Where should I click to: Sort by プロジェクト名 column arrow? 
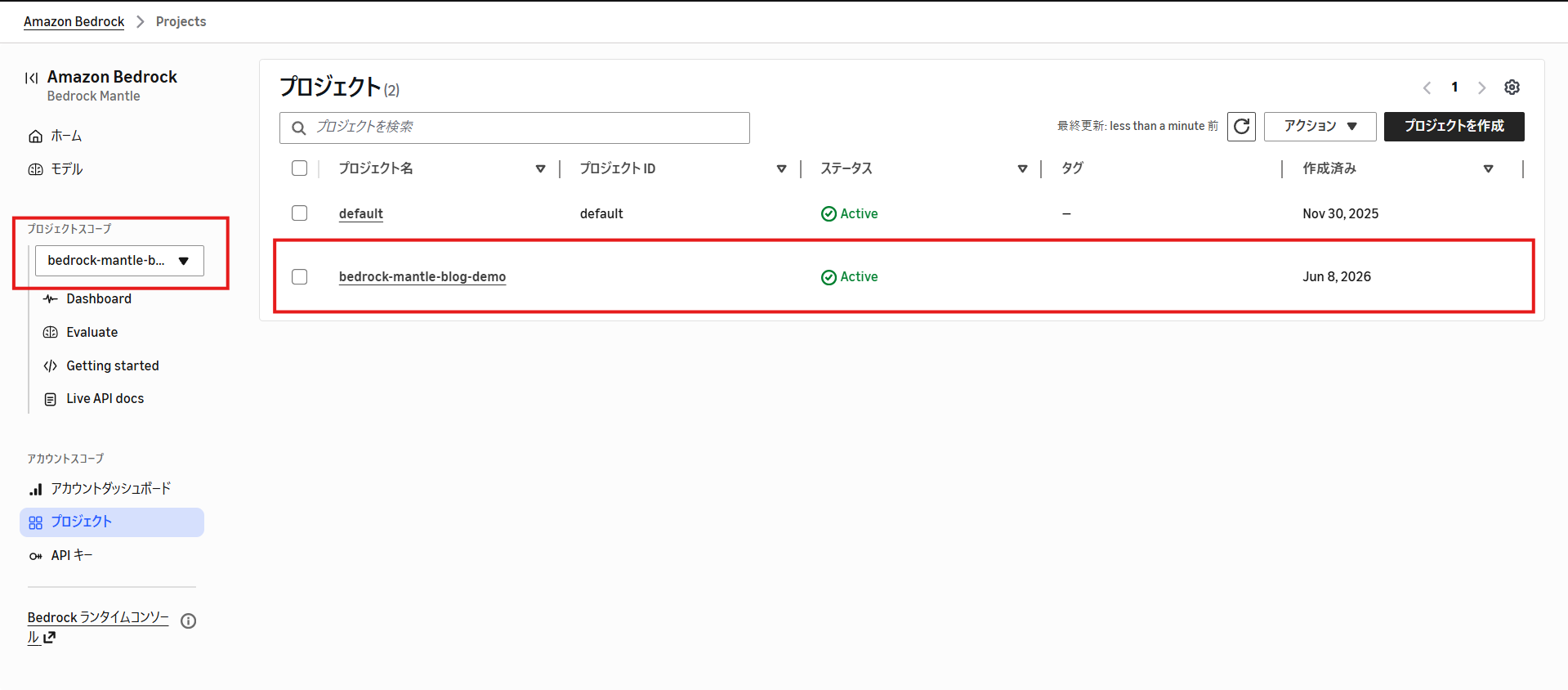[540, 169]
